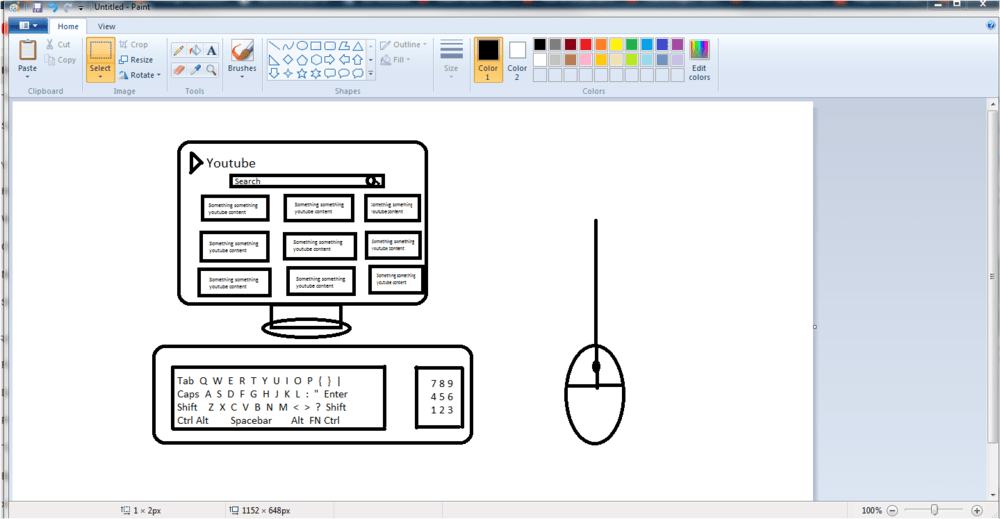
Task: Pick the Curve shape
Action: [x=288, y=46]
